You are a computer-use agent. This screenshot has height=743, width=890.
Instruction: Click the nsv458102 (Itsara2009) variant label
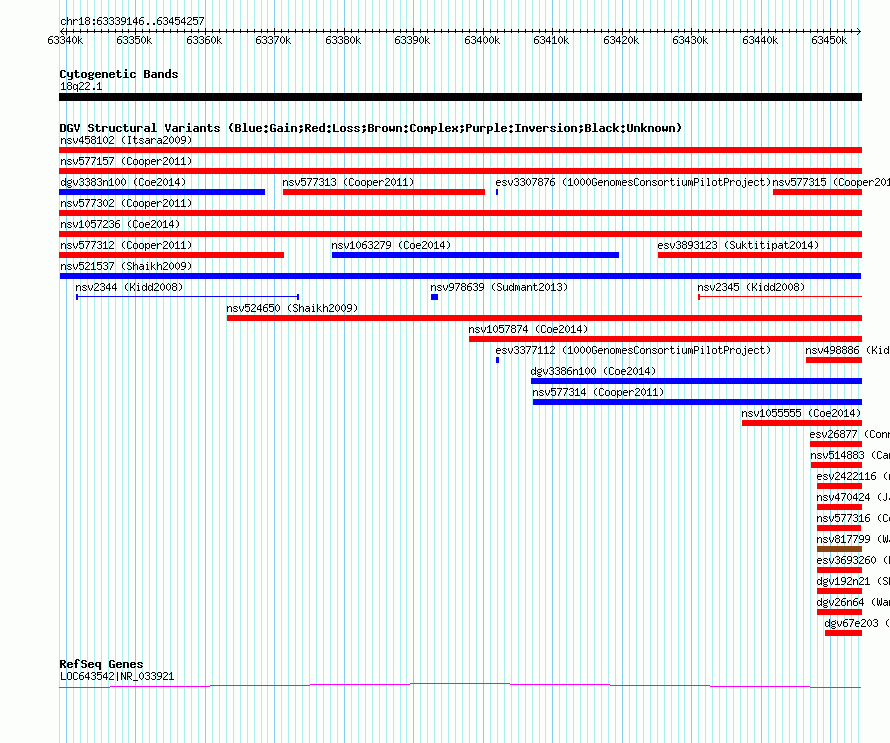pos(126,140)
